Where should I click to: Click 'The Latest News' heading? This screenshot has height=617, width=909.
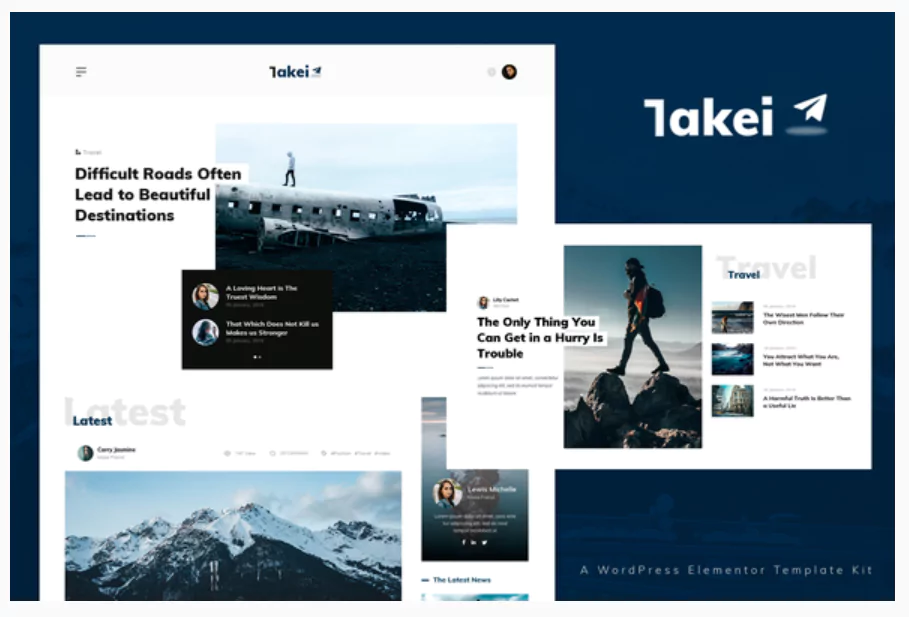pos(461,580)
